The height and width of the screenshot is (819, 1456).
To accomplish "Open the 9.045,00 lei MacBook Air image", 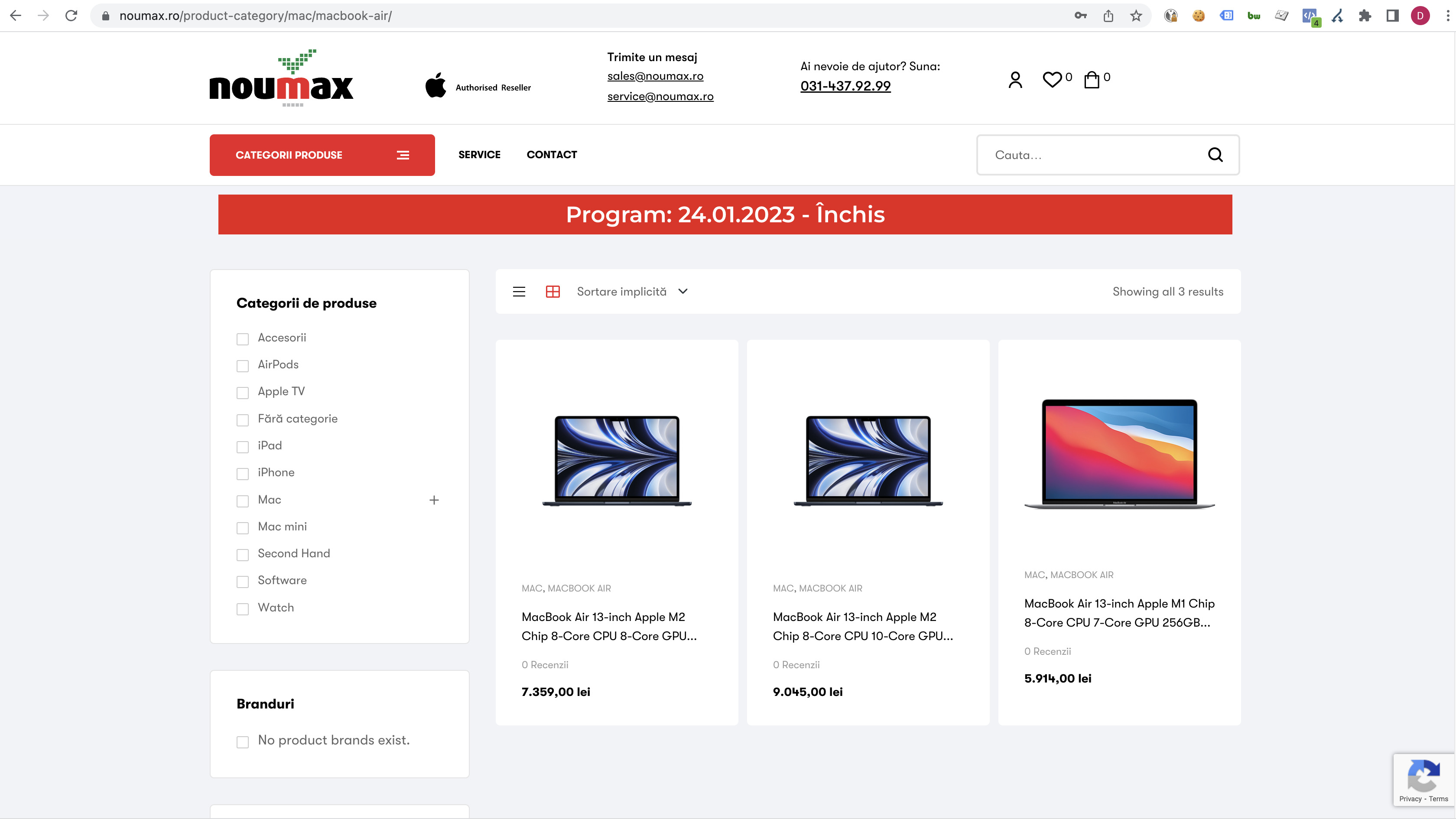I will tap(868, 461).
